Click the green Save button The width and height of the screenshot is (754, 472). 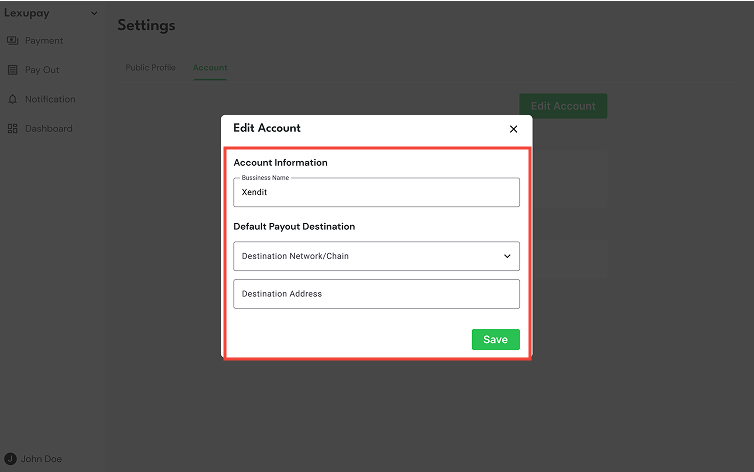[x=496, y=339]
